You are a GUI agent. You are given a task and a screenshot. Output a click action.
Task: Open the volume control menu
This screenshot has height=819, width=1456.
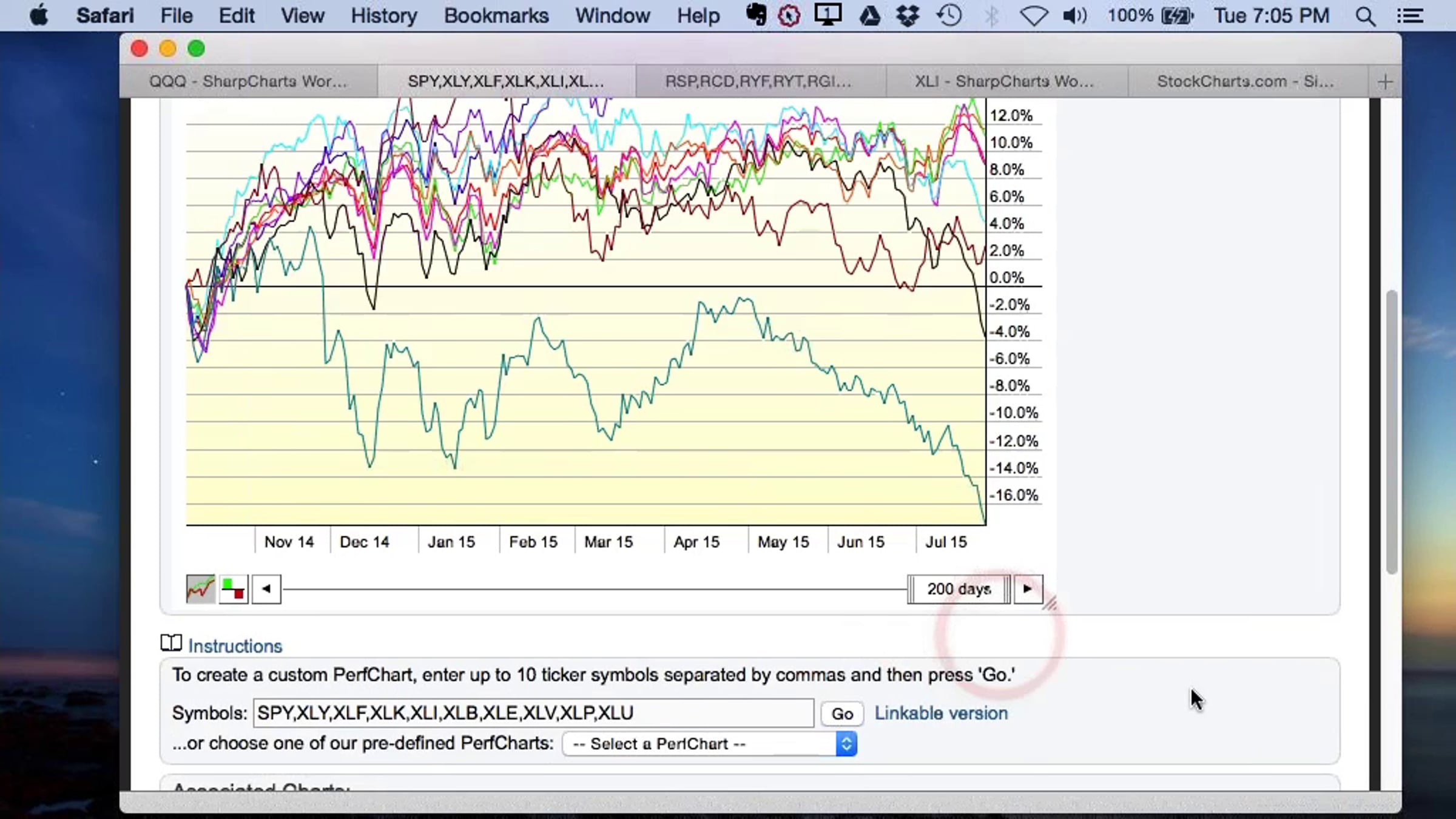pyautogui.click(x=1074, y=16)
